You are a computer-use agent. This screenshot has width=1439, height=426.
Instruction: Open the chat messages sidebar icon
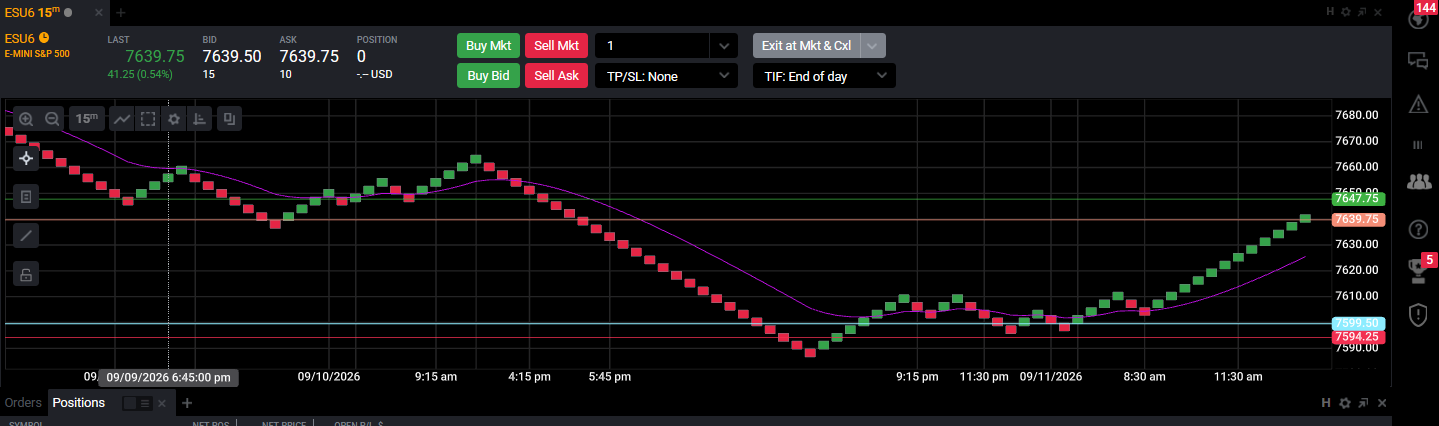[x=1417, y=60]
